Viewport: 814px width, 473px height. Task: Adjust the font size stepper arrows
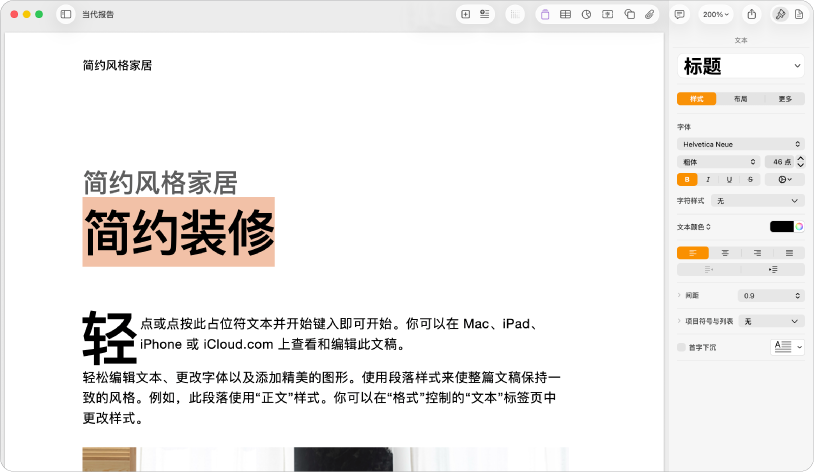point(801,162)
